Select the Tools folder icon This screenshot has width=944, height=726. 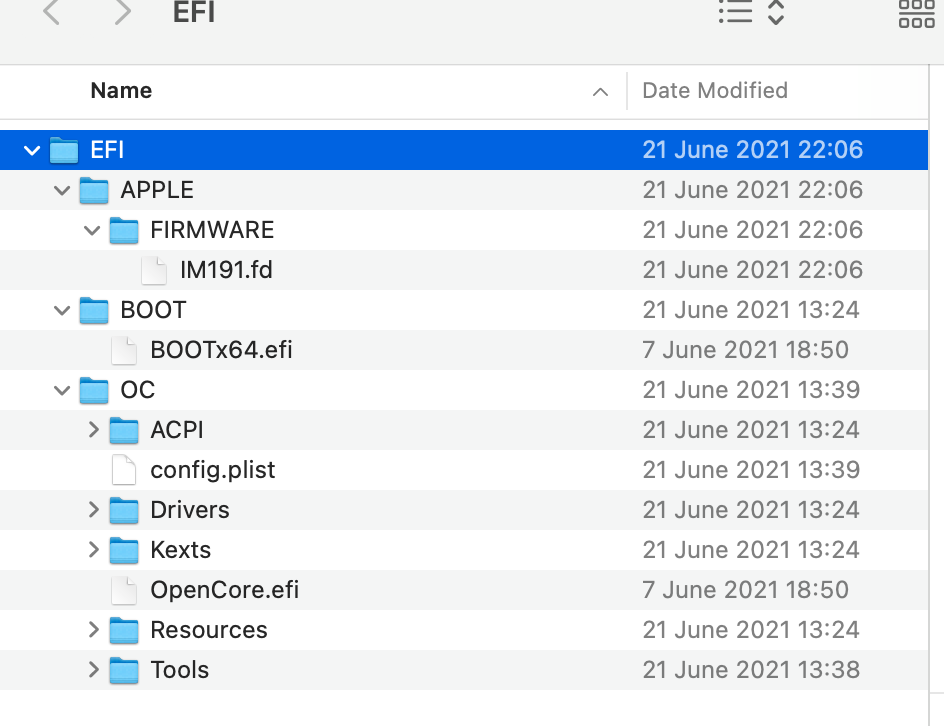[x=124, y=669]
